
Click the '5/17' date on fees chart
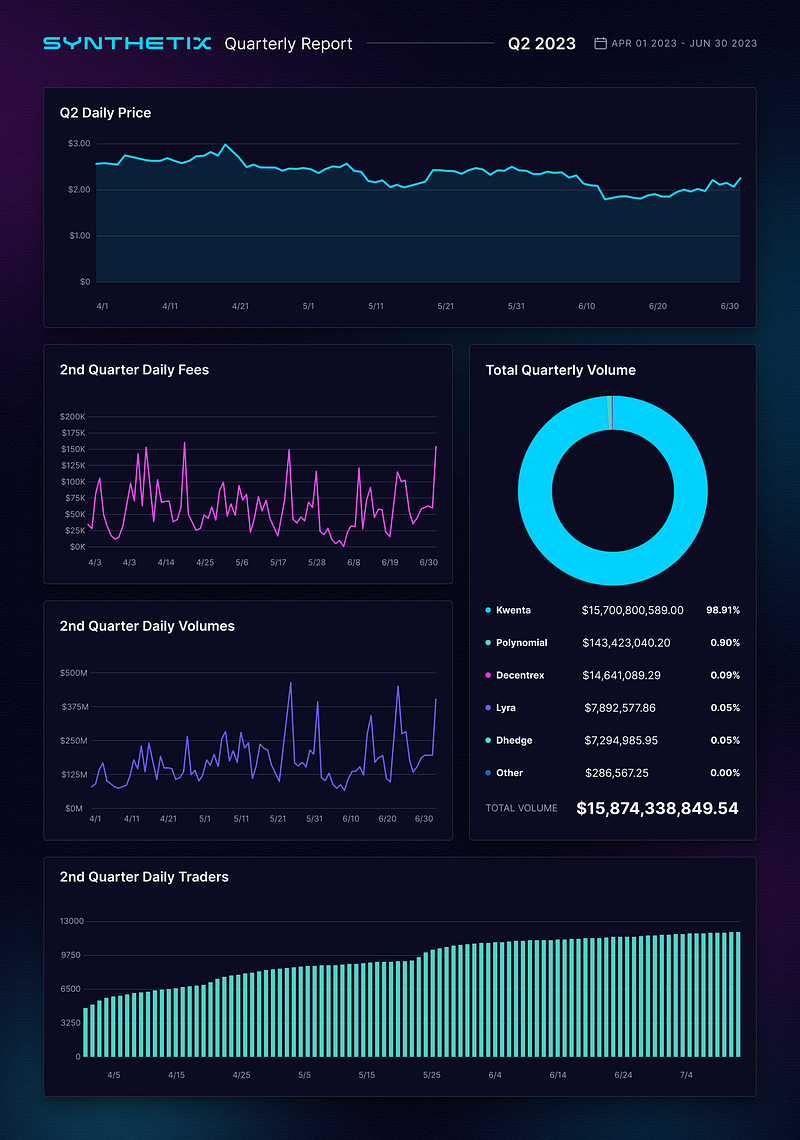(279, 563)
